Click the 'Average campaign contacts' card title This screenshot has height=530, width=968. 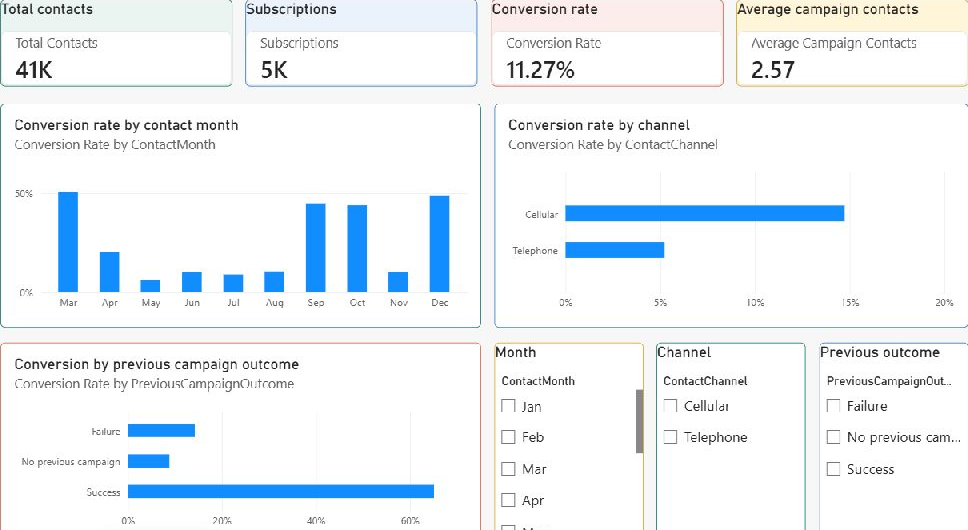(828, 9)
